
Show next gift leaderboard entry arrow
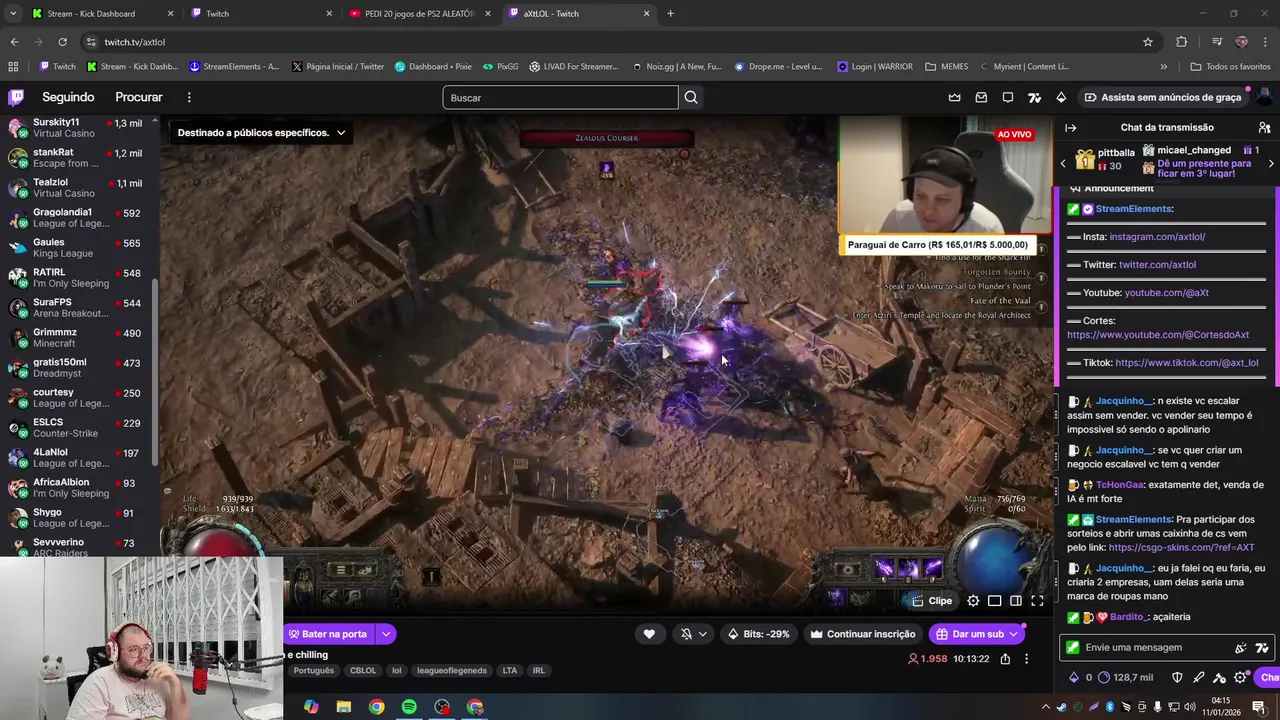pos(1272,162)
